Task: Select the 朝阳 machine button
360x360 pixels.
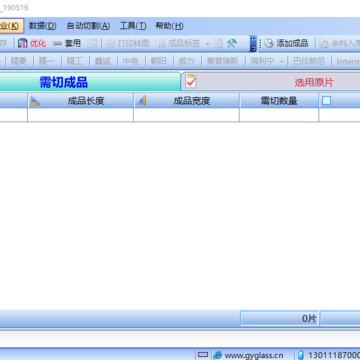Action: (158, 61)
